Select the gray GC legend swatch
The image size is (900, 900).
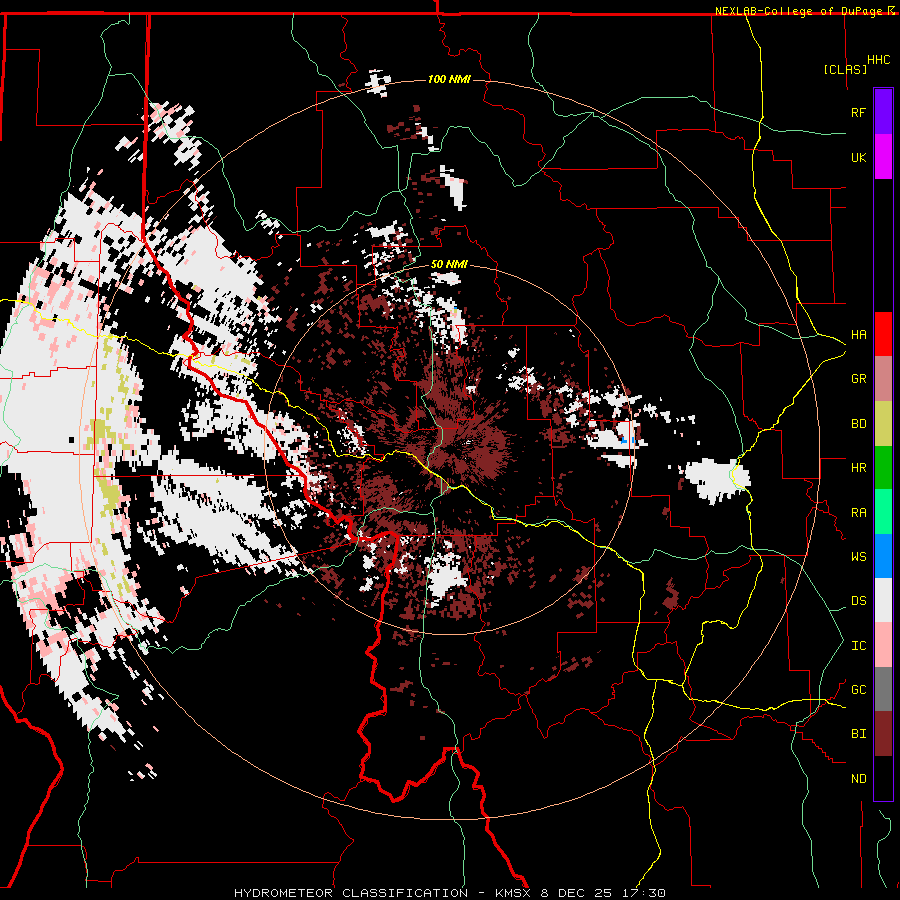883,689
